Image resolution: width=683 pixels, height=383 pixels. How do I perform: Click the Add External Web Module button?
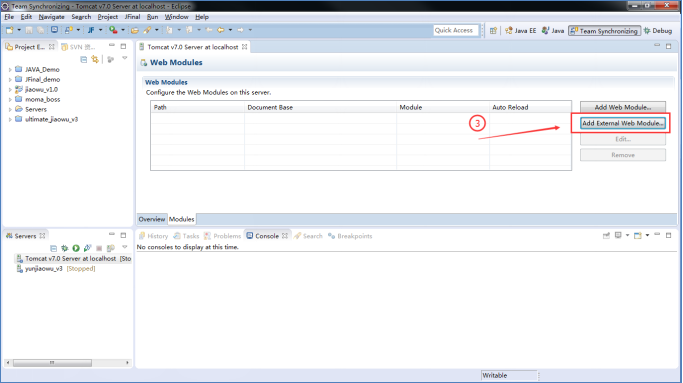[623, 123]
